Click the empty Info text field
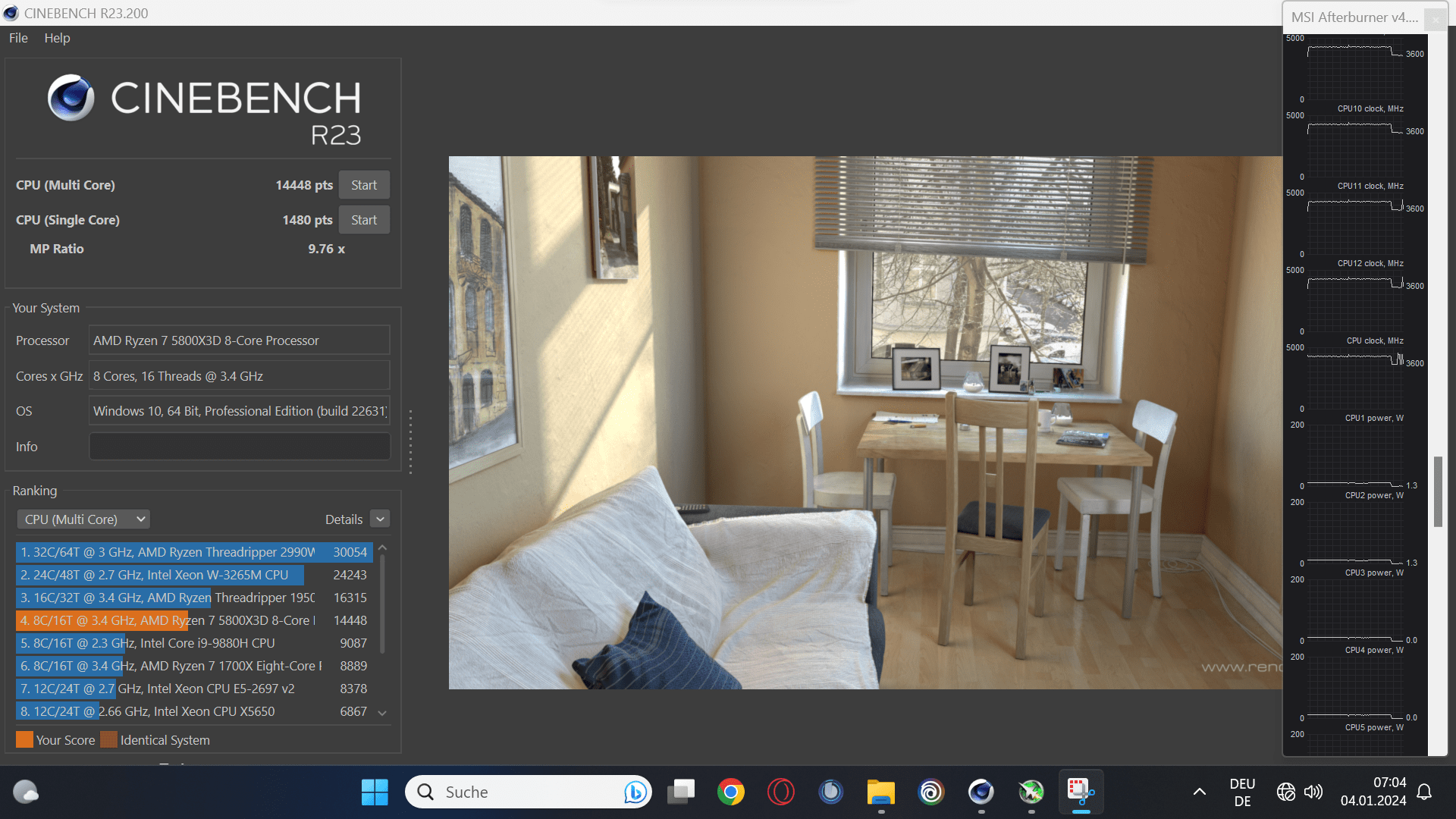Viewport: 1456px width, 819px height. point(240,447)
